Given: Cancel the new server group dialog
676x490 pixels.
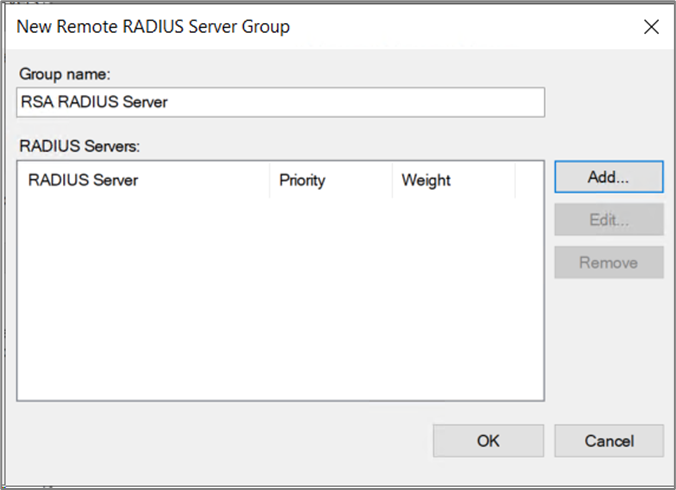Looking at the screenshot, I should tap(608, 441).
